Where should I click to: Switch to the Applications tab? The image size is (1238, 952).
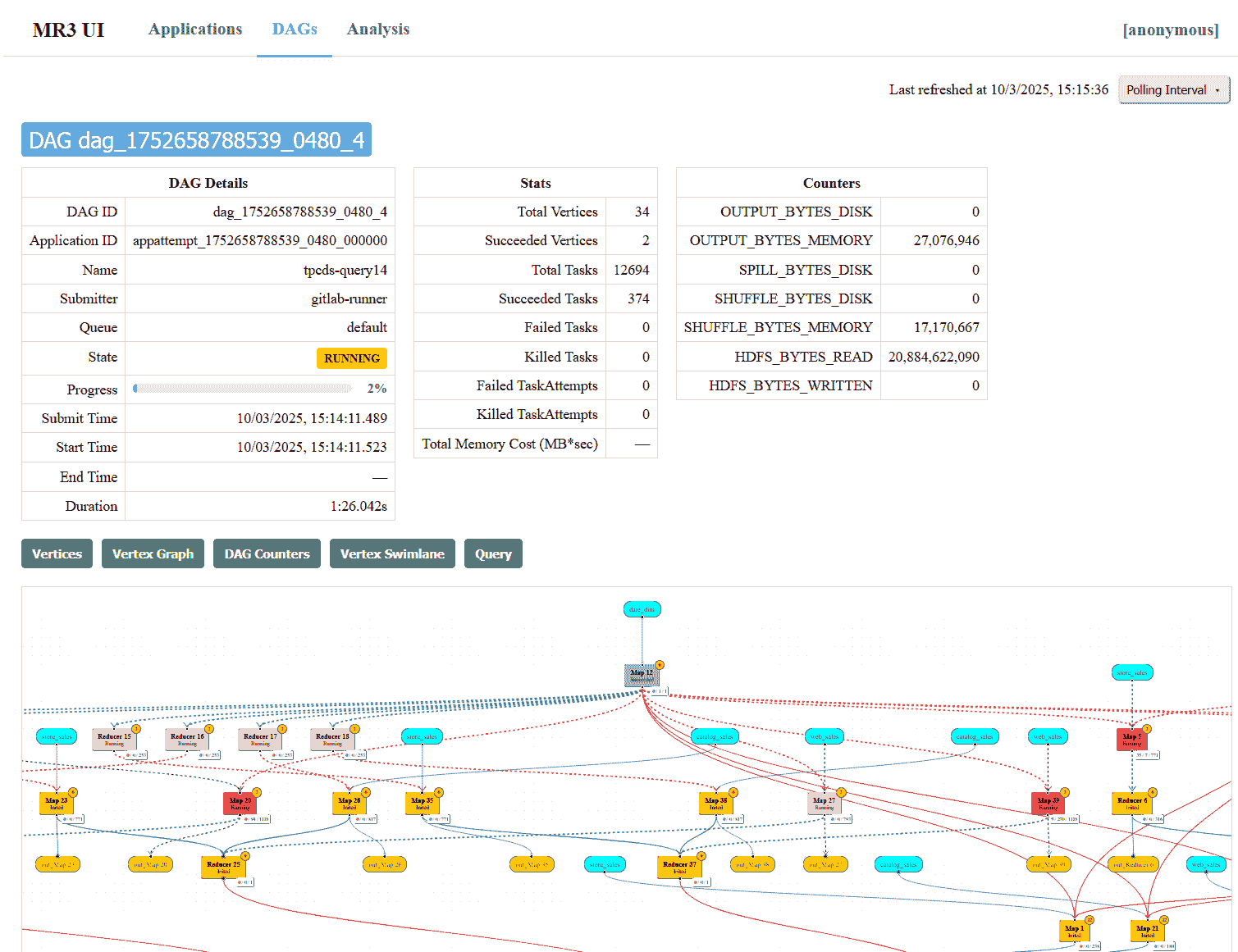pos(195,30)
